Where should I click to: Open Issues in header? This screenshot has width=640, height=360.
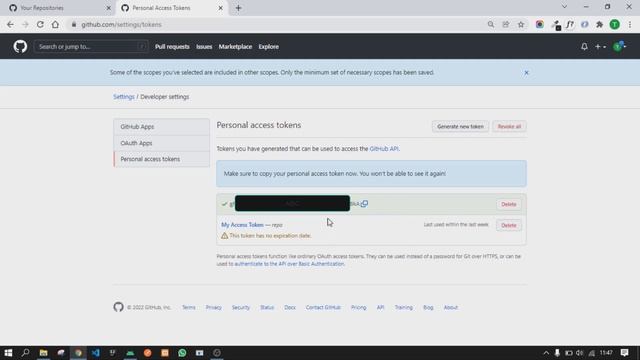point(204,47)
